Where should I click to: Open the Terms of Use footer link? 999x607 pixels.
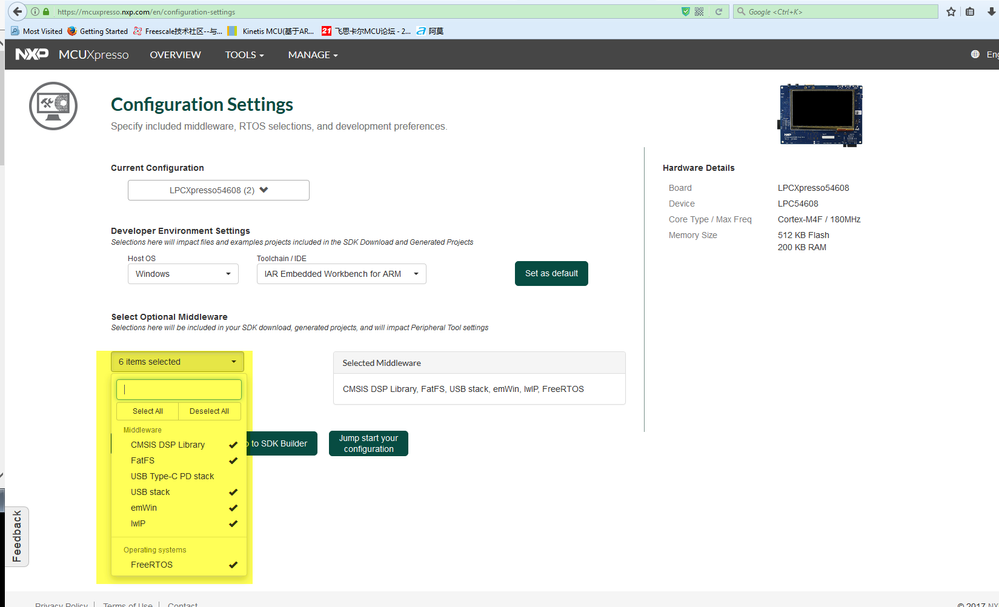127,604
